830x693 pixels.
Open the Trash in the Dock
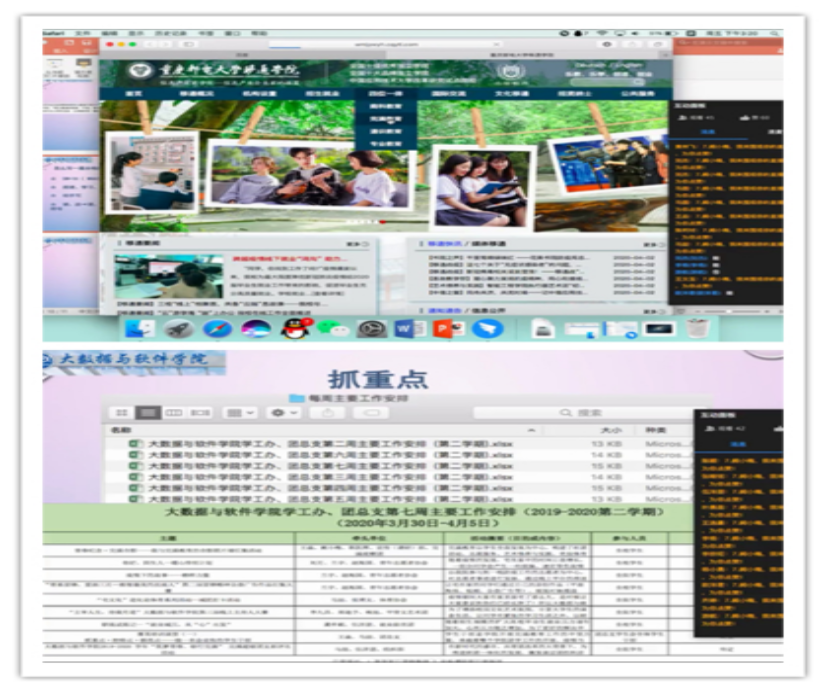(697, 328)
